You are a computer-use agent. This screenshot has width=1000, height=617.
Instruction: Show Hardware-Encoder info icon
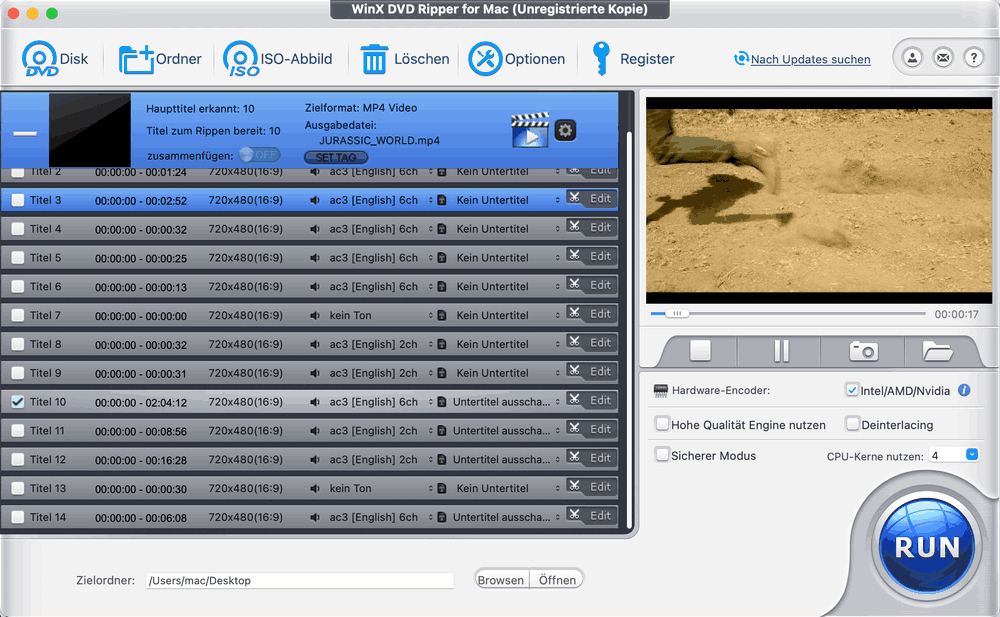click(x=964, y=390)
